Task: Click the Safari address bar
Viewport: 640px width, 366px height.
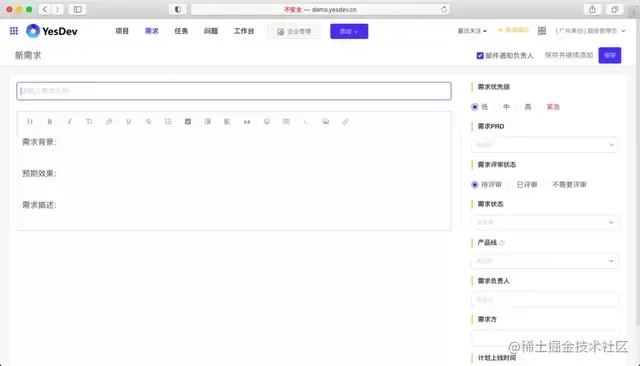Action: coord(320,9)
